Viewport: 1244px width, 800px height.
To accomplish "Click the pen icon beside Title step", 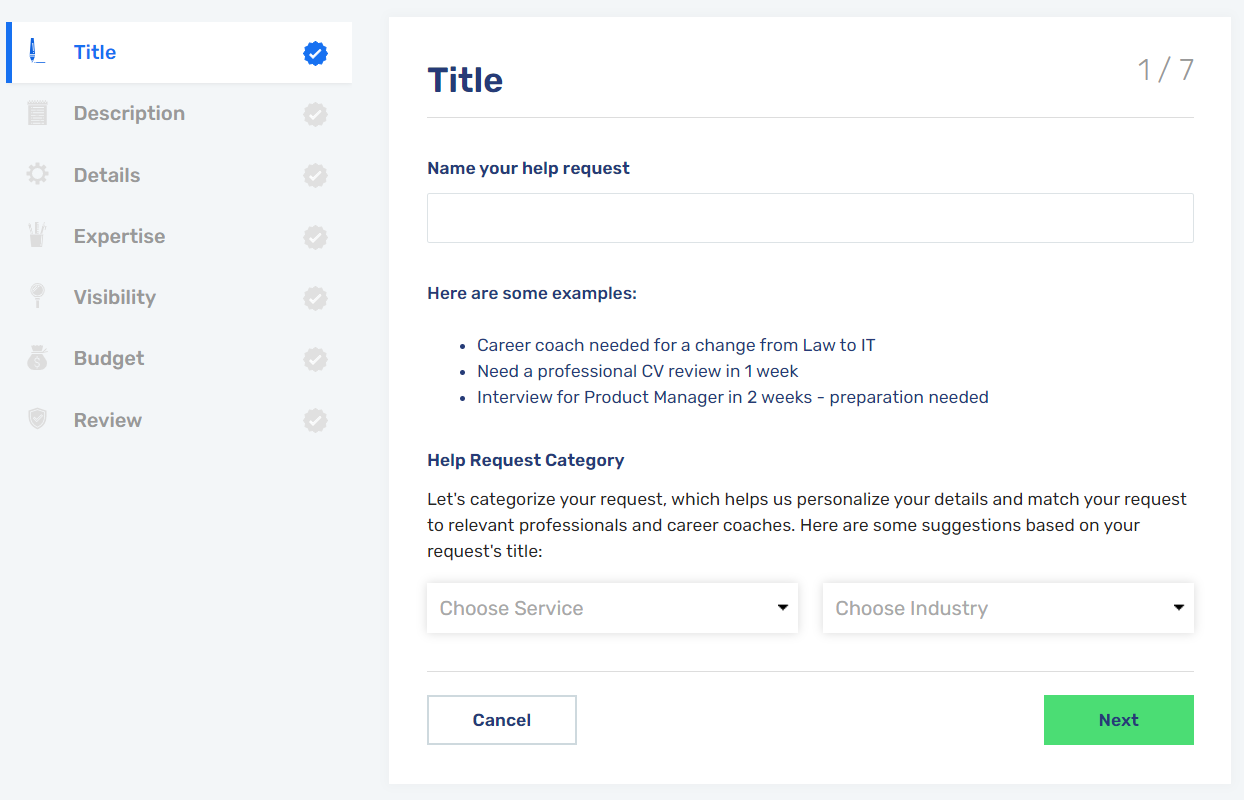I will click(x=37, y=51).
